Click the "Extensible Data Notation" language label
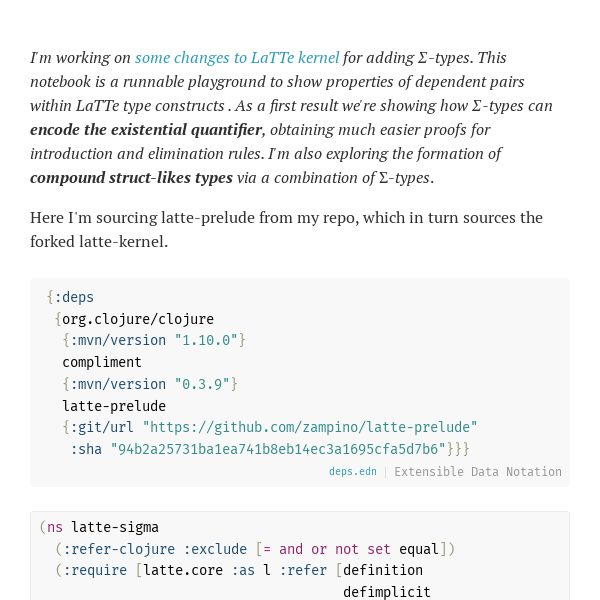This screenshot has height=600, width=600. click(x=478, y=471)
